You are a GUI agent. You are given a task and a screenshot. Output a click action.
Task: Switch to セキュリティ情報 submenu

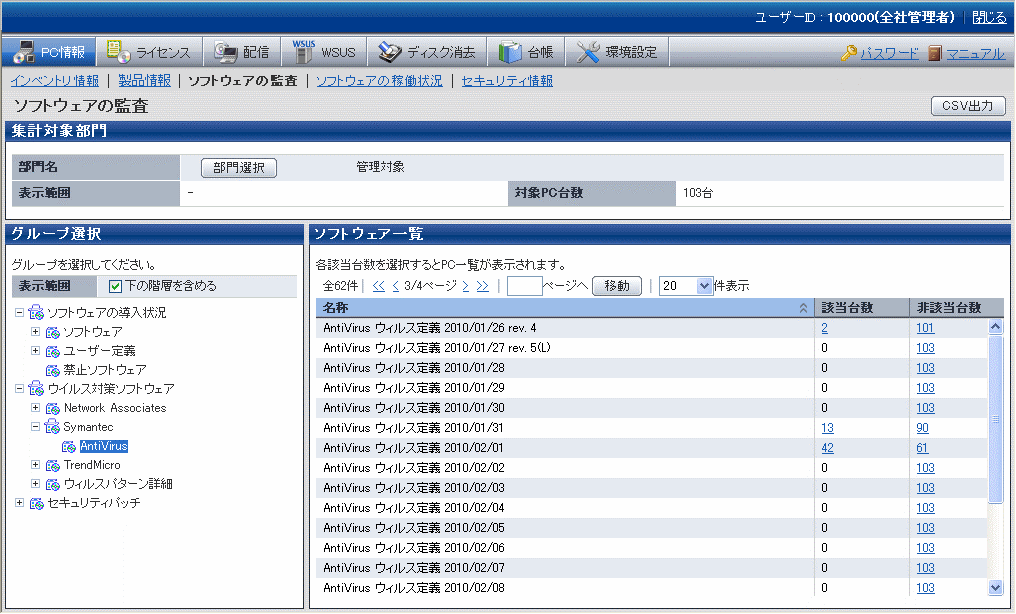(x=507, y=81)
